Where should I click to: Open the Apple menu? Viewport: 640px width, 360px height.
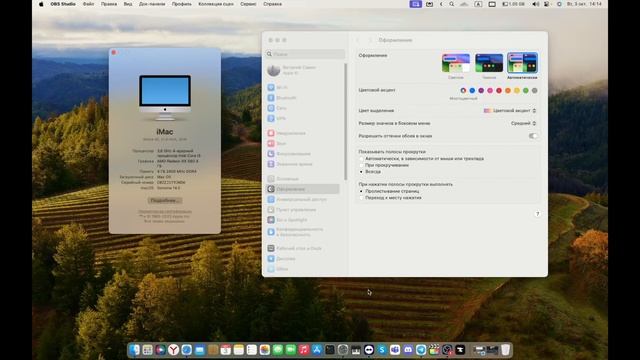point(41,4)
